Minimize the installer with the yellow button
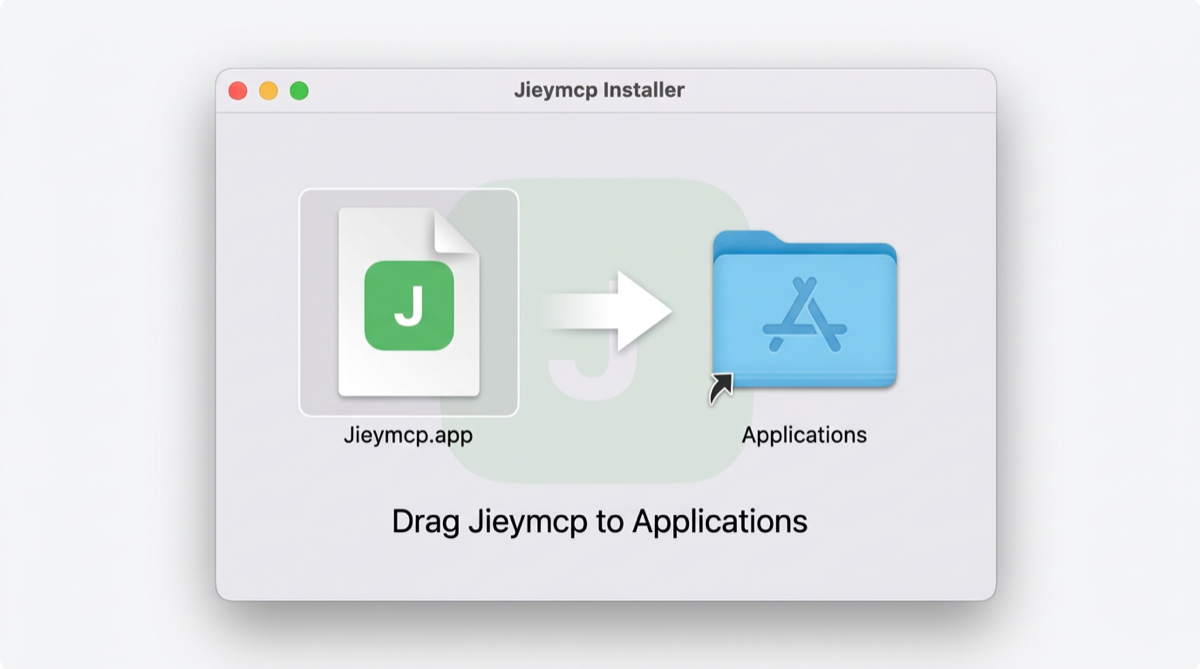This screenshot has height=669, width=1200. 268,91
